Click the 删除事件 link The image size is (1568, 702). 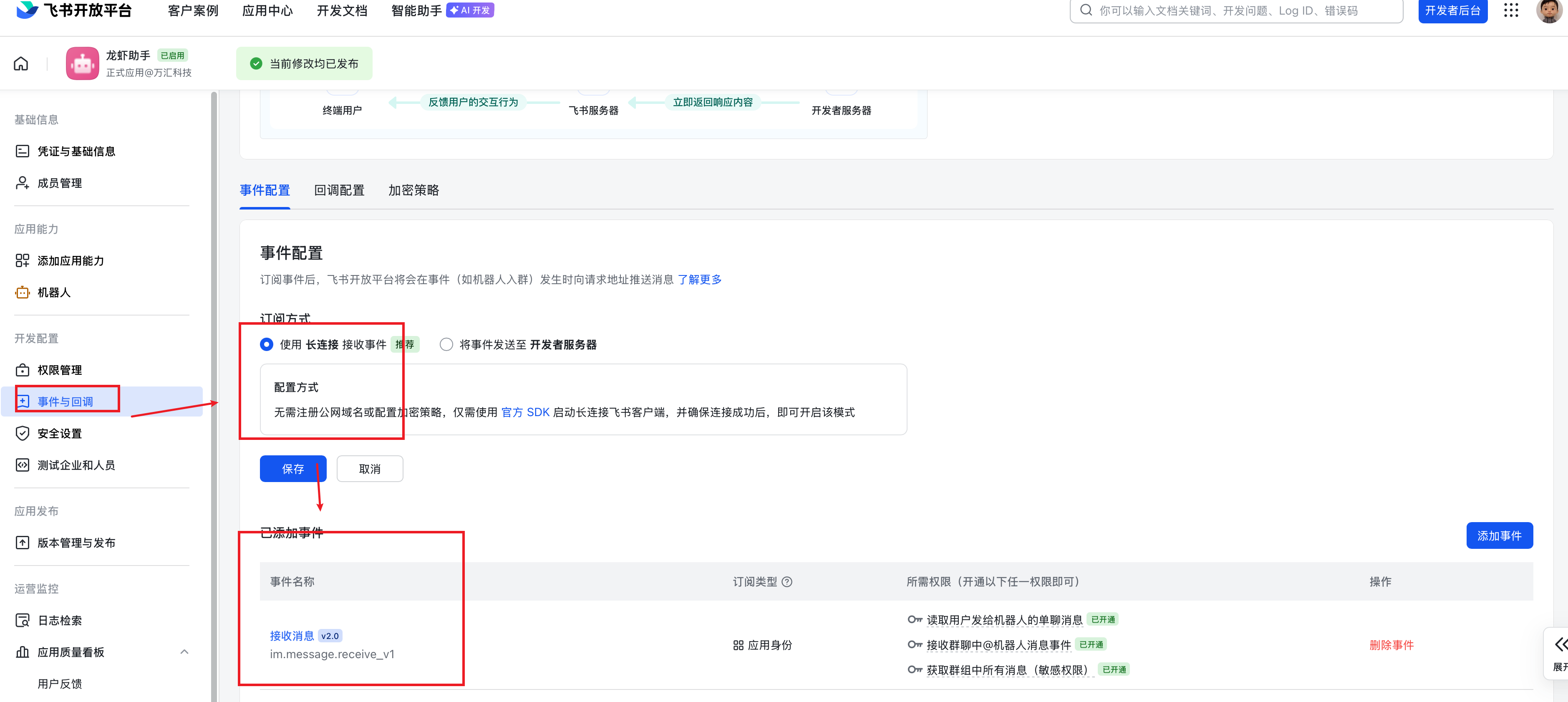pyautogui.click(x=1391, y=645)
